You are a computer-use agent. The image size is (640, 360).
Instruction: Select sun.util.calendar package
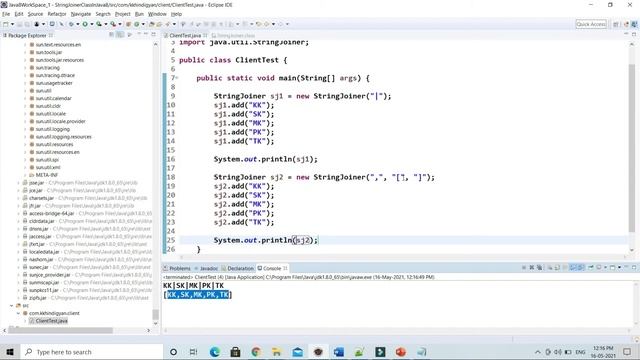[53, 98]
